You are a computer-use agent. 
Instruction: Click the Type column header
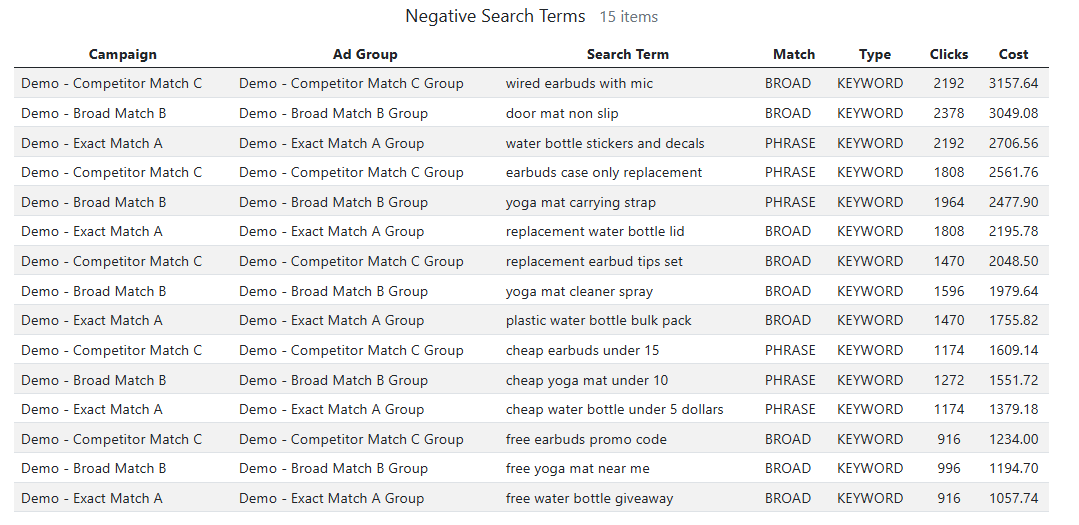[x=874, y=54]
